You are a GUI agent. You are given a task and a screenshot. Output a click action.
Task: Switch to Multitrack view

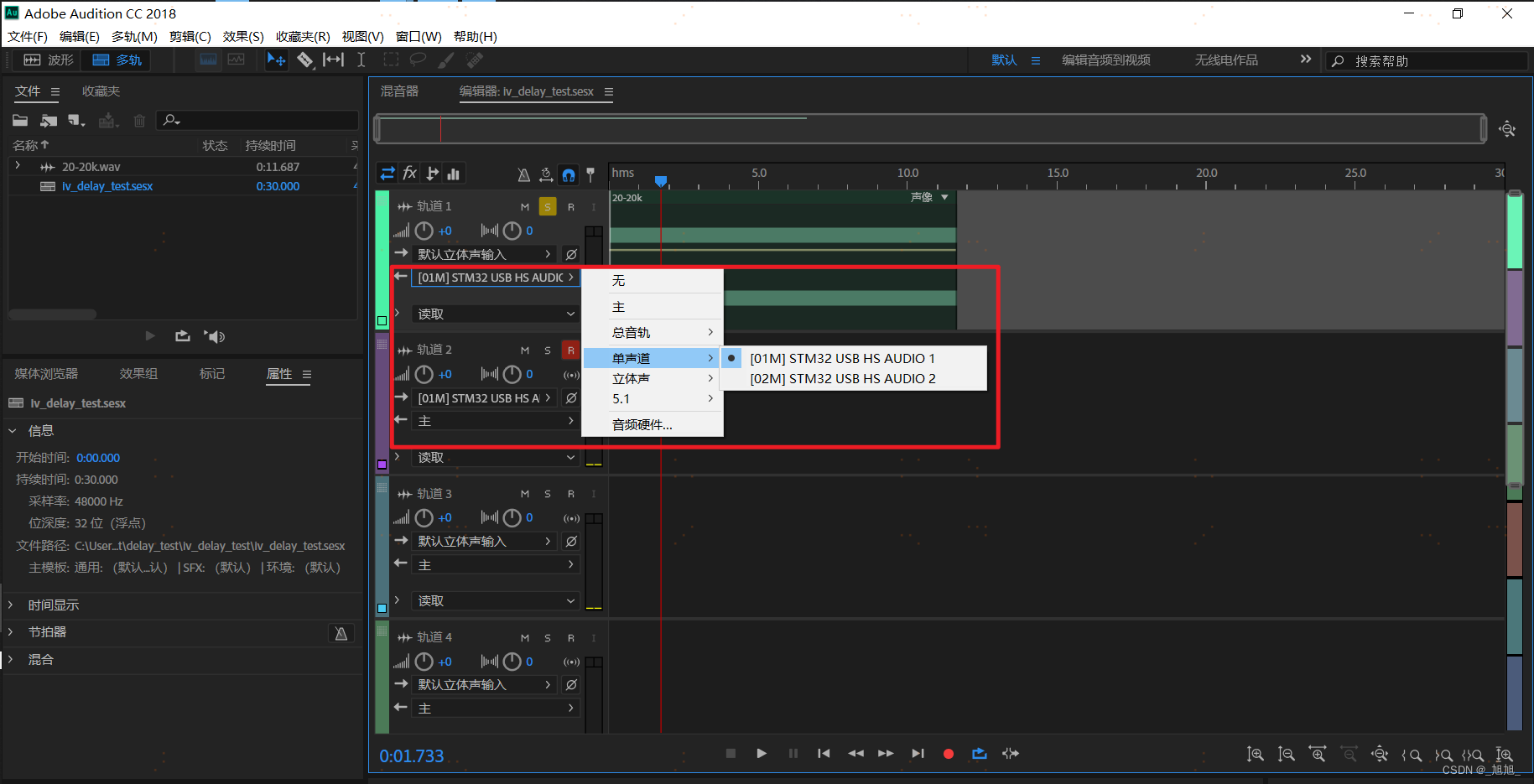[117, 60]
